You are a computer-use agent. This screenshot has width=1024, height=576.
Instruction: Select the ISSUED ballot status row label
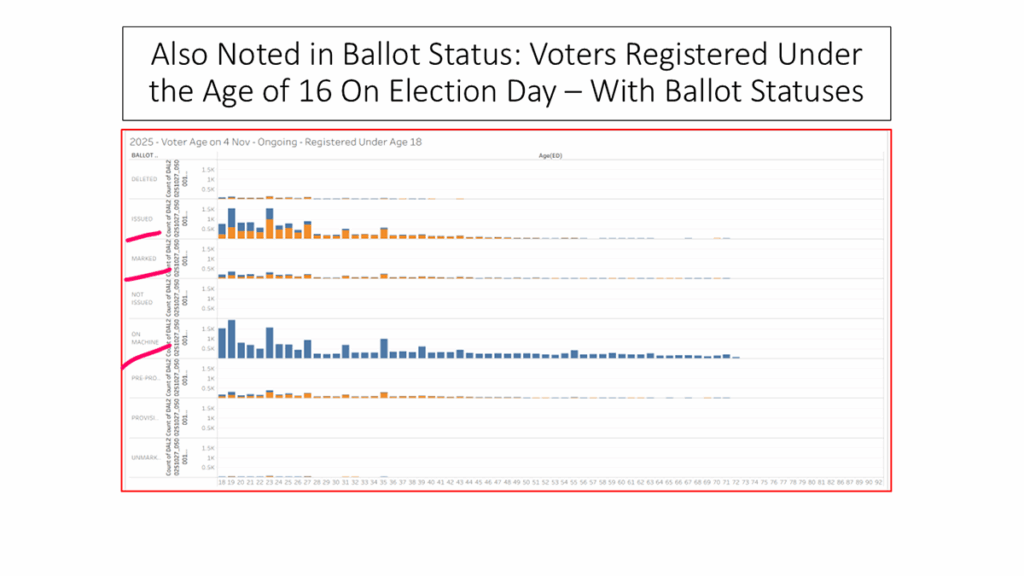tap(142, 218)
